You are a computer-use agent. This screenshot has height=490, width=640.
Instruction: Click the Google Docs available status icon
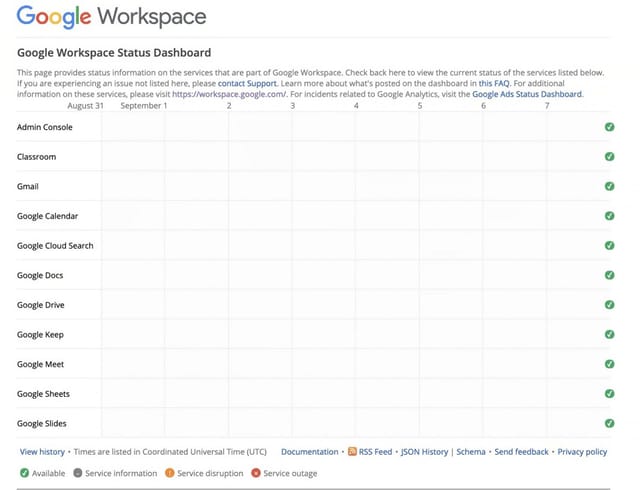(609, 275)
